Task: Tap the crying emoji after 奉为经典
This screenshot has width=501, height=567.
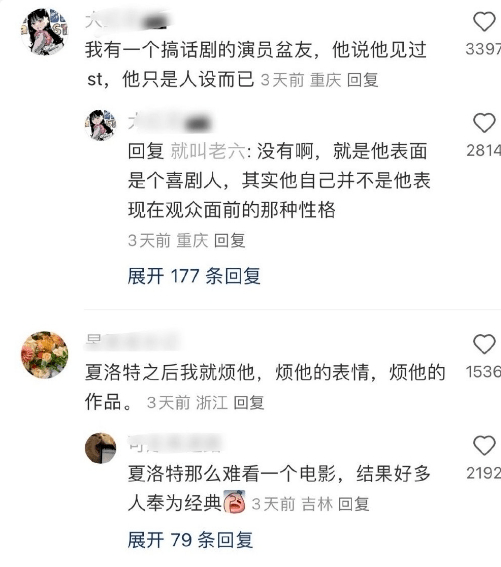Action: 234,502
